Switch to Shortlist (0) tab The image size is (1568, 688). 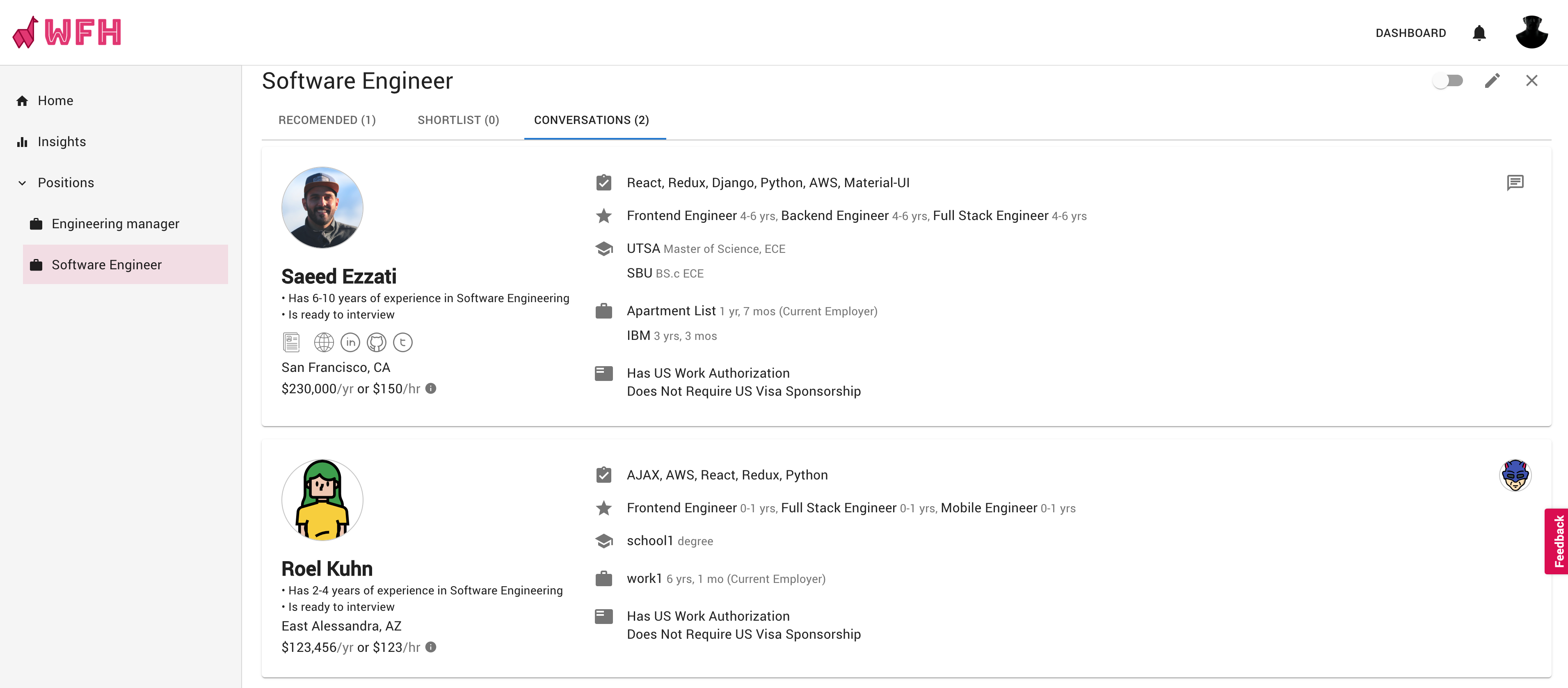click(x=458, y=120)
